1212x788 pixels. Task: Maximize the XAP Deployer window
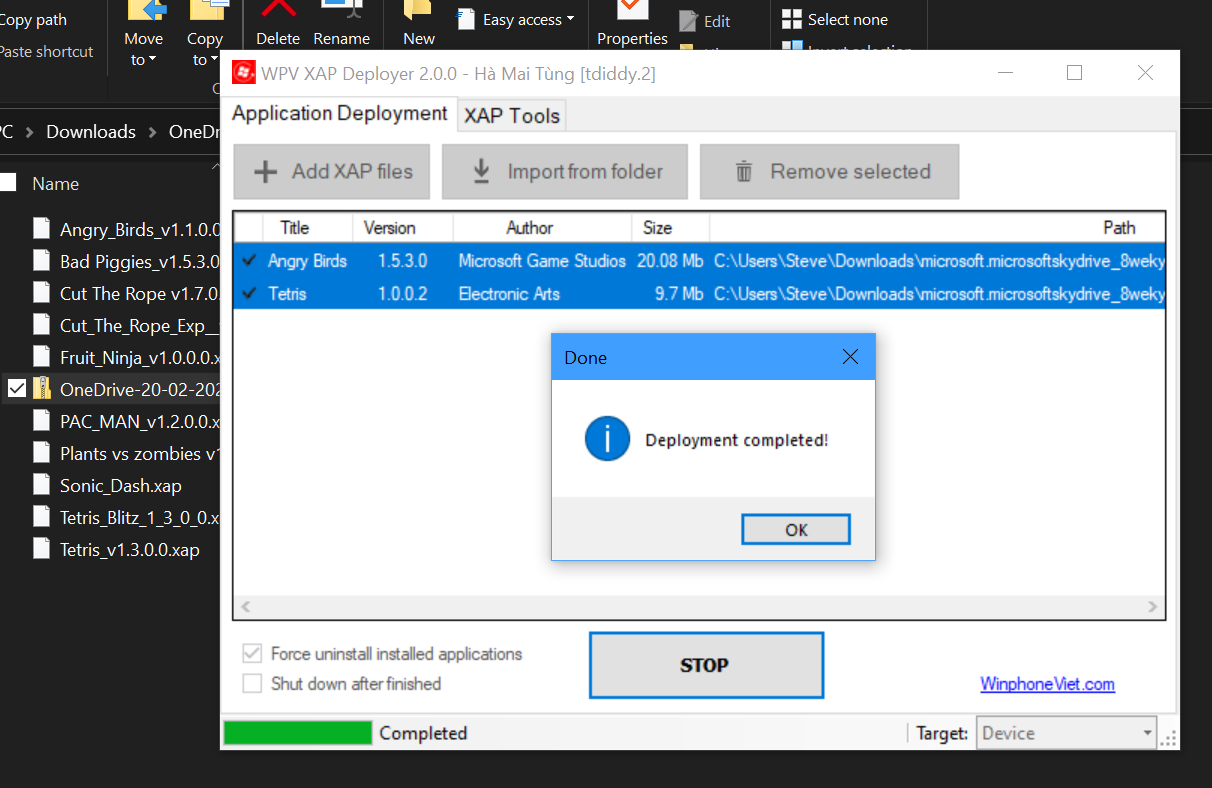tap(1075, 73)
